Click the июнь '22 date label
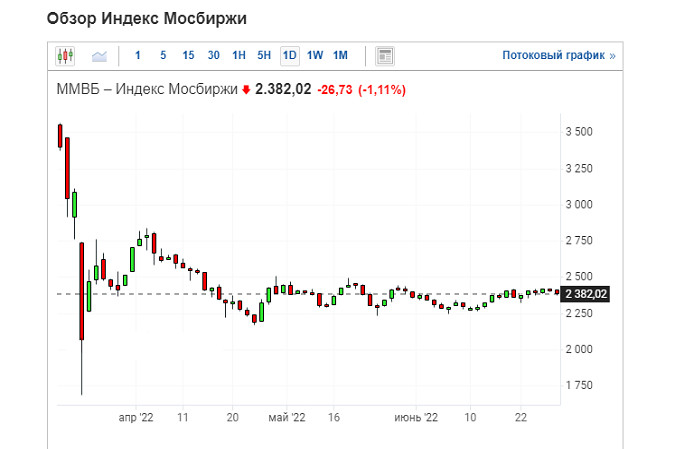This screenshot has width=675, height=449. 416,418
